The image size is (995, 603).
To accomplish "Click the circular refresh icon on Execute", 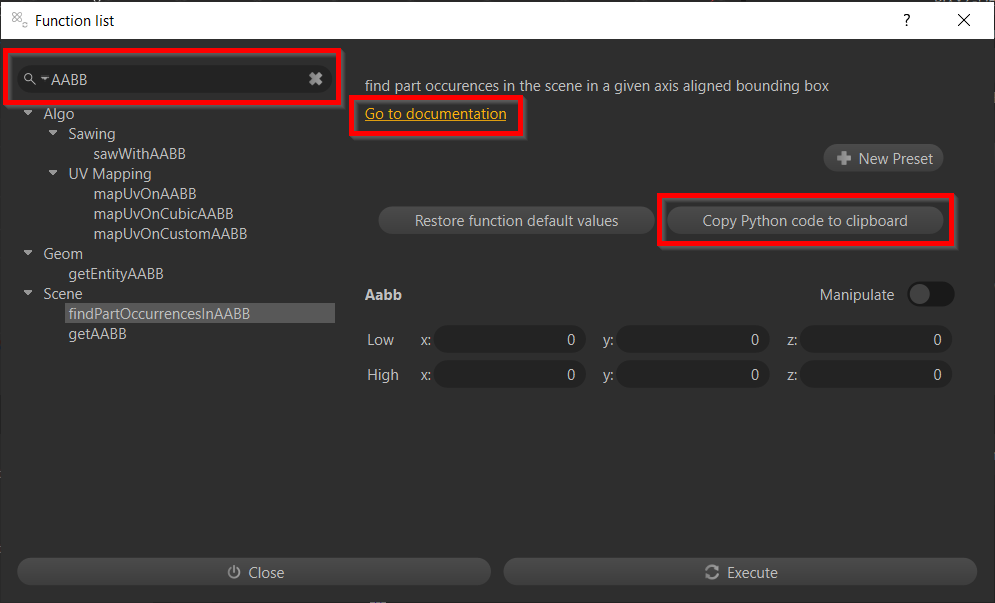I will coord(712,572).
